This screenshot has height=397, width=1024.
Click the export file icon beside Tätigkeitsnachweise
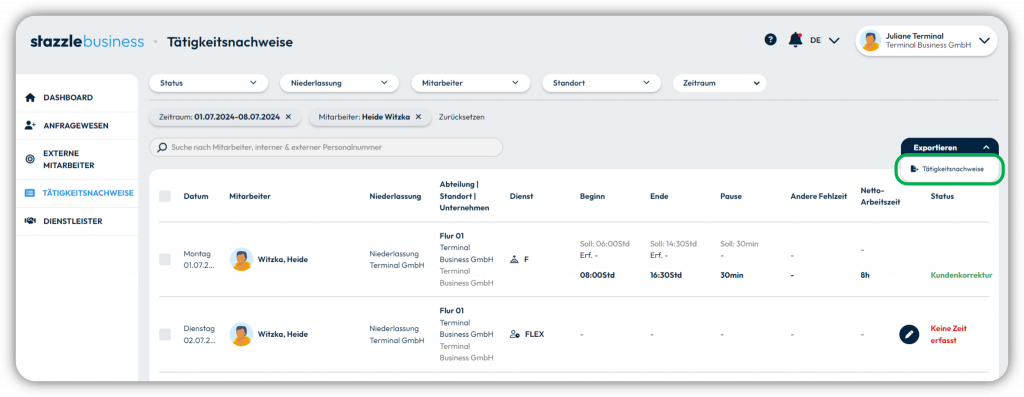click(914, 169)
